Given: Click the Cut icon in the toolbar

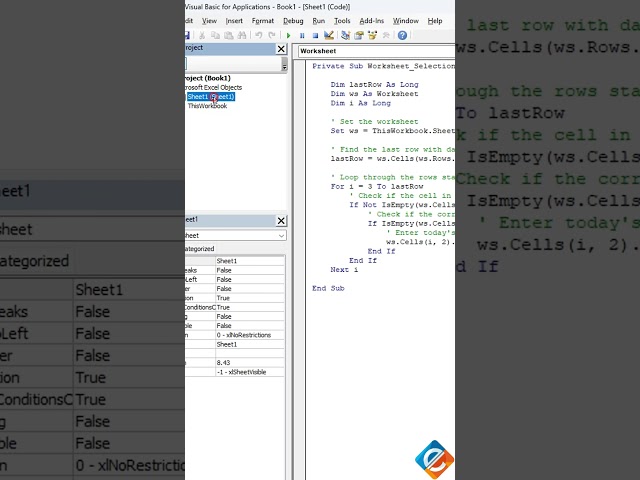Looking at the screenshot, I should pyautogui.click(x=202, y=36).
